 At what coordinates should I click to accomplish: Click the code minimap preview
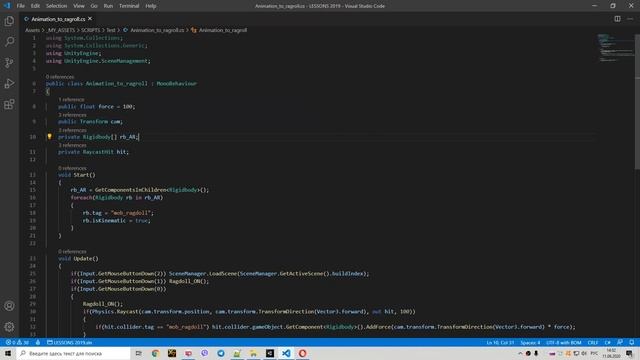pyautogui.click(x=615, y=48)
